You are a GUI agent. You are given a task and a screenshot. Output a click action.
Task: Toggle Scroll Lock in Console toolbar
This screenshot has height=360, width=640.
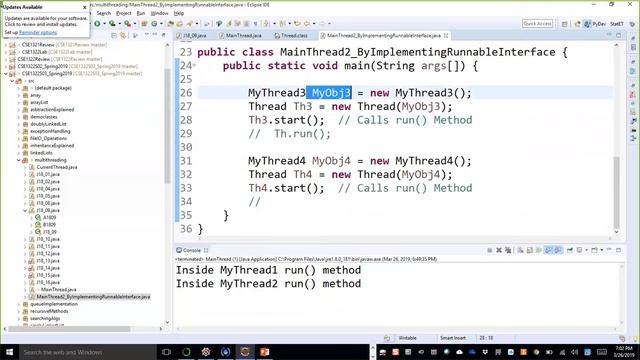(x=530, y=250)
